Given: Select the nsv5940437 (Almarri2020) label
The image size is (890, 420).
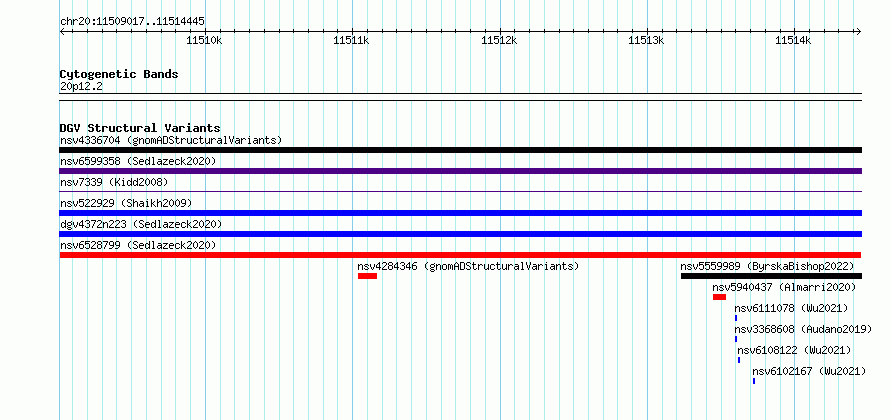Looking at the screenshot, I should 784,287.
